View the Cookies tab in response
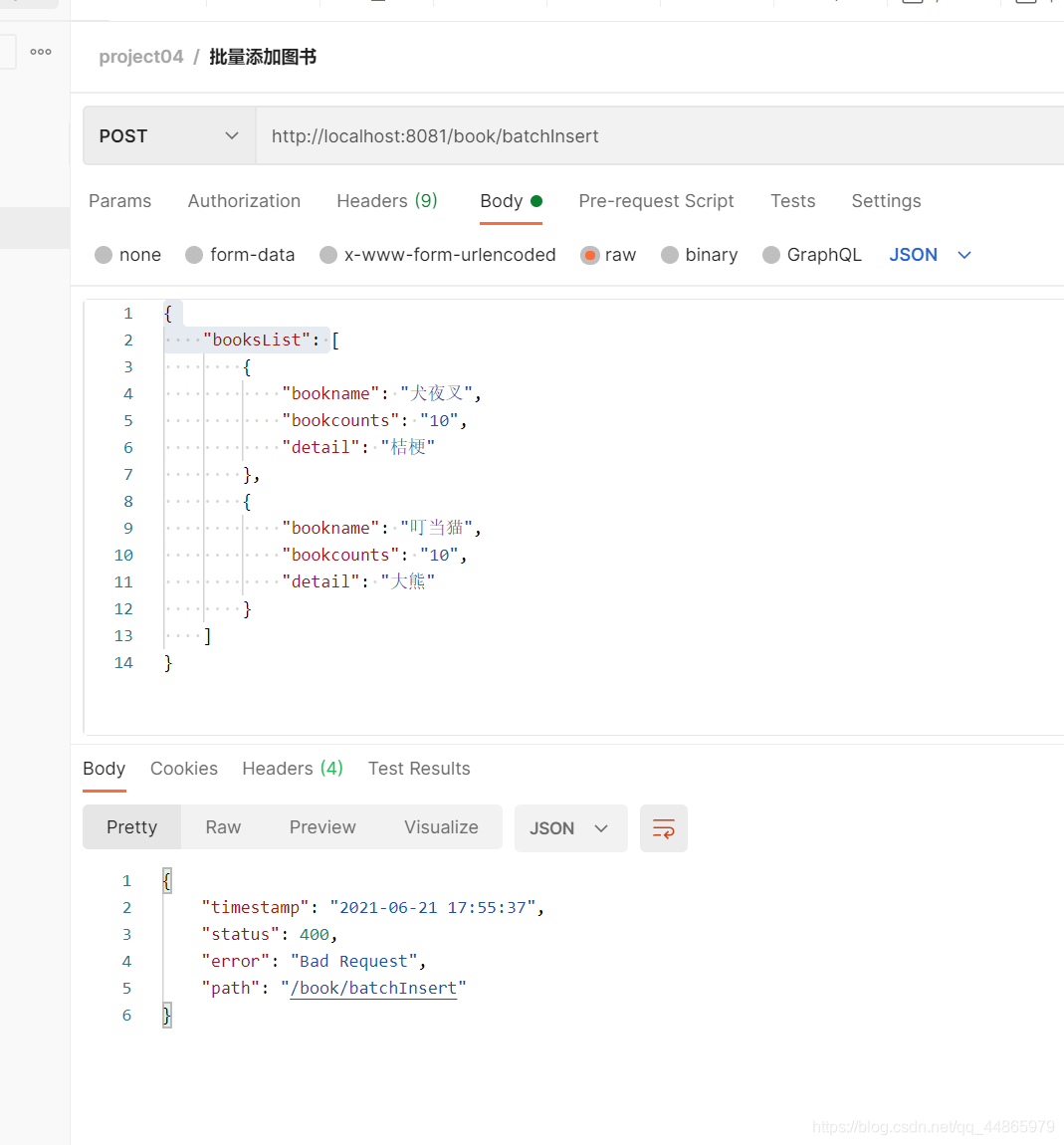Viewport: 1064px width, 1145px height. [183, 768]
